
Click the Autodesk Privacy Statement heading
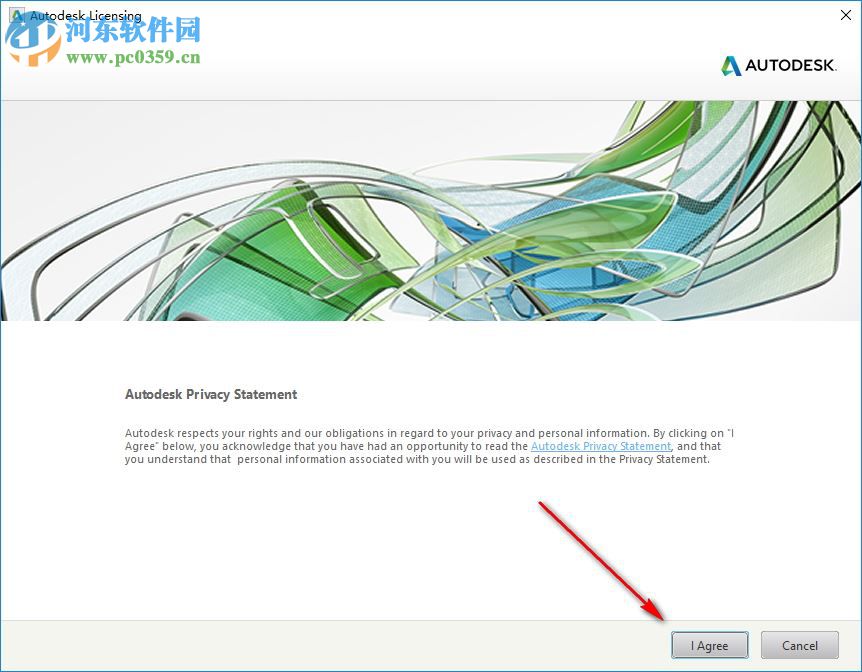coord(211,394)
